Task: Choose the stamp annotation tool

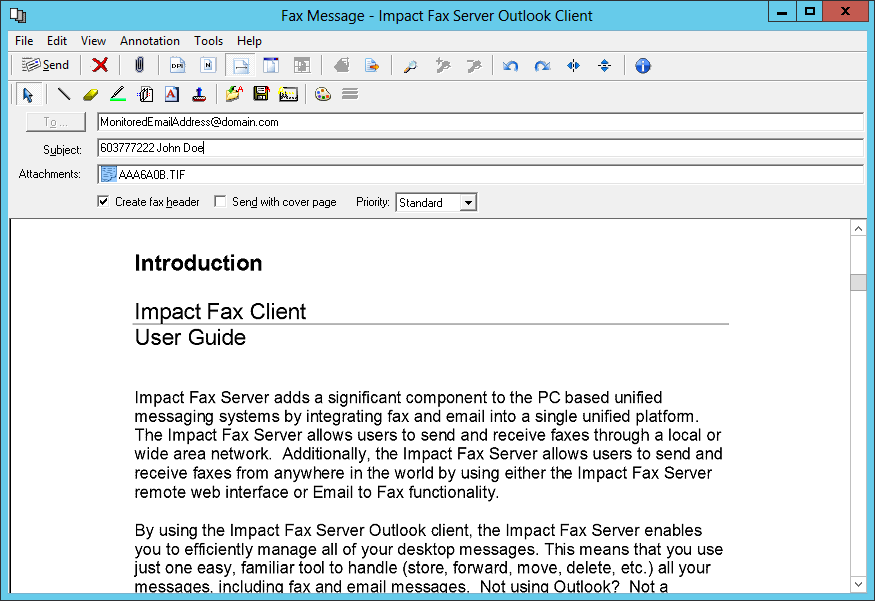Action: (199, 94)
